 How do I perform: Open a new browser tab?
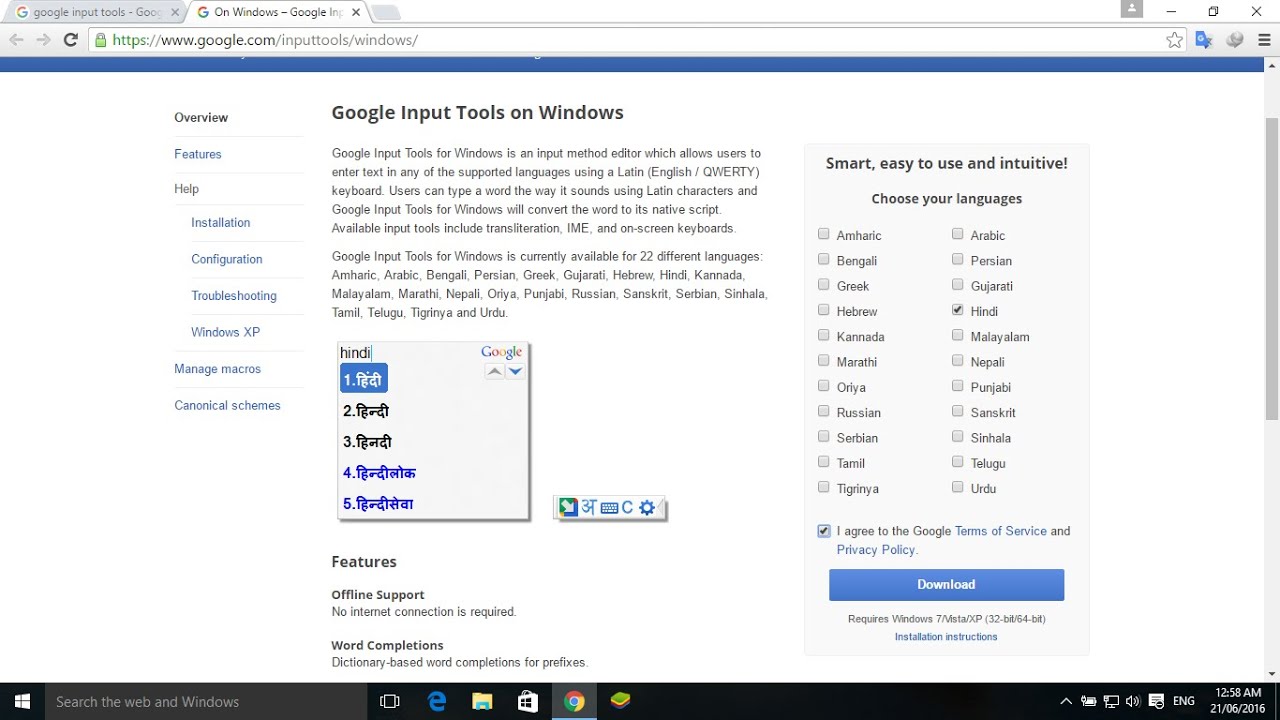(386, 13)
